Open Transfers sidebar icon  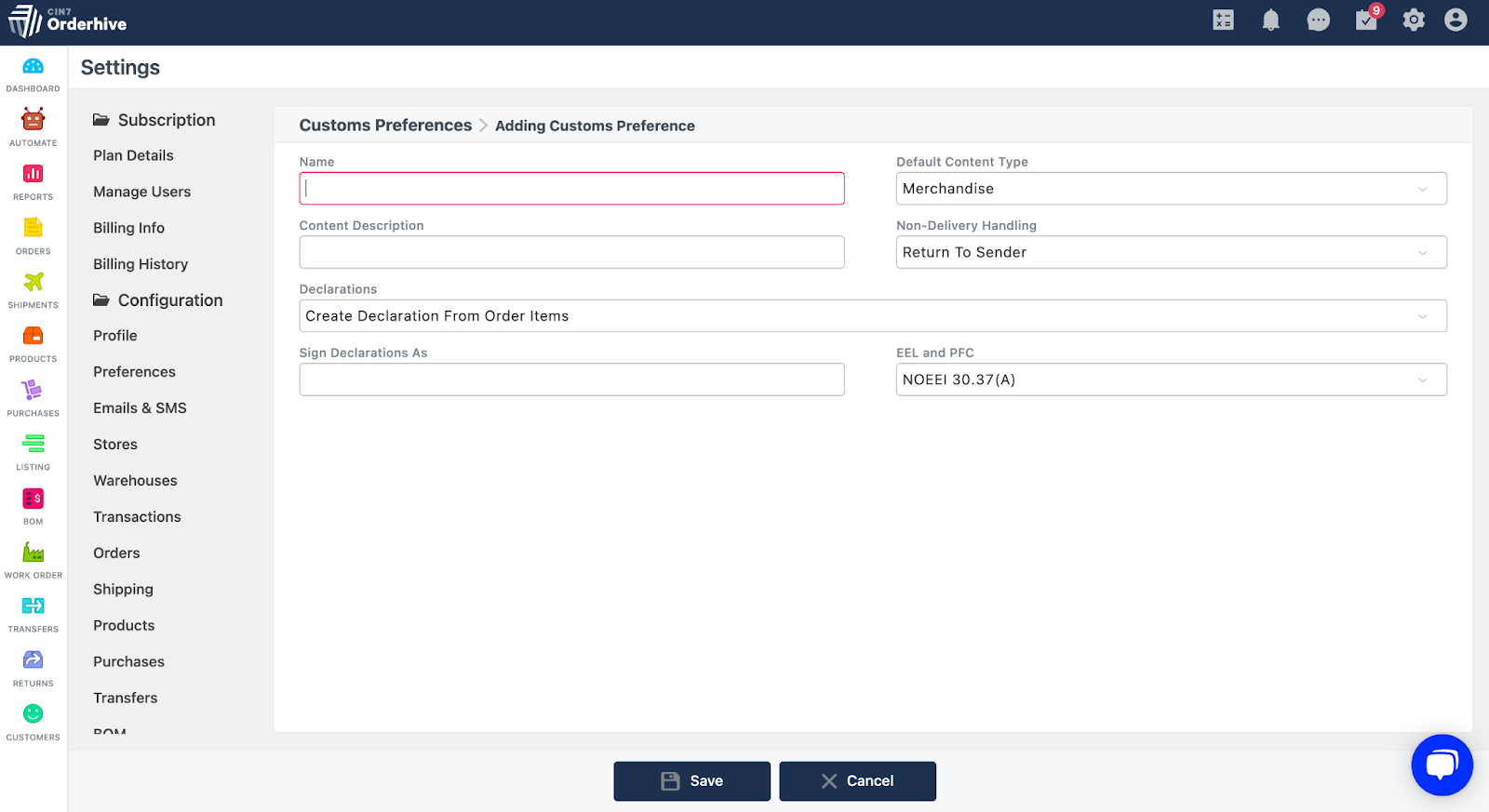tap(33, 606)
